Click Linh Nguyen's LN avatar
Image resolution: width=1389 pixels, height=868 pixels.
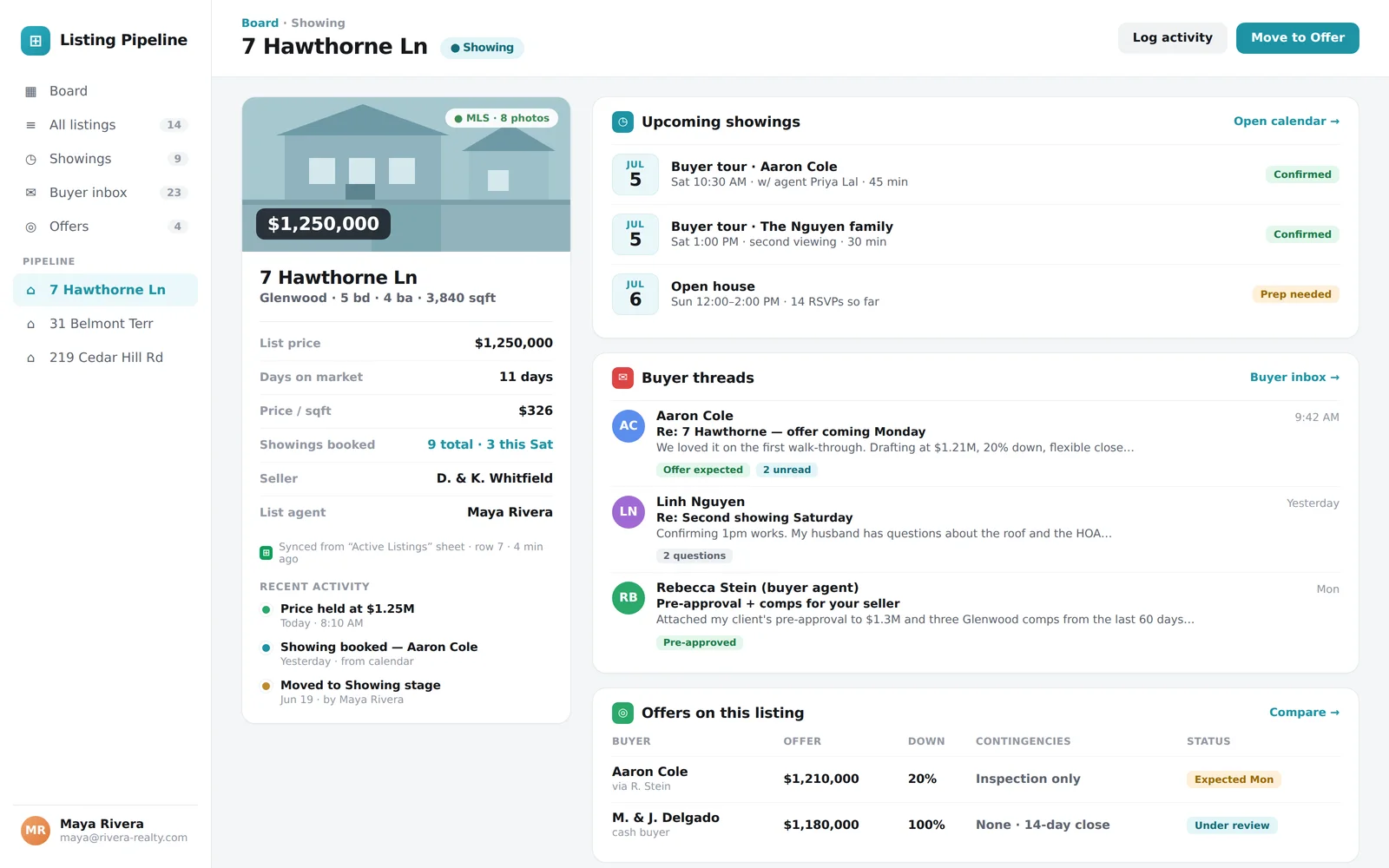coord(629,512)
